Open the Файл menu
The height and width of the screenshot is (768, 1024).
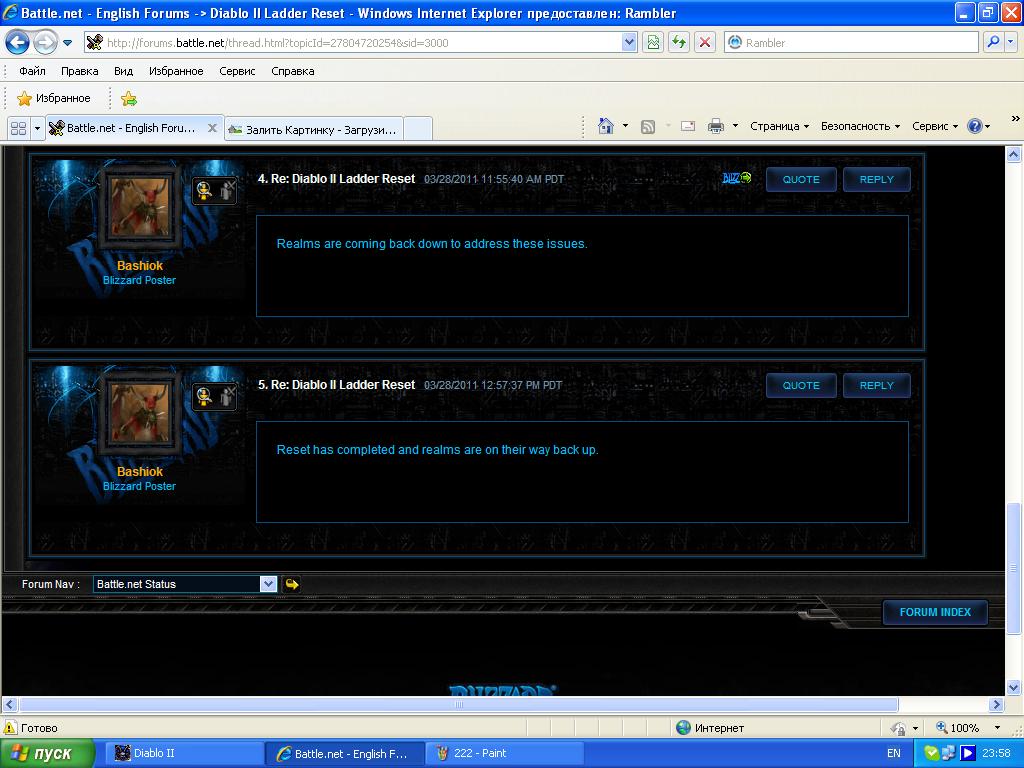pyautogui.click(x=32, y=71)
